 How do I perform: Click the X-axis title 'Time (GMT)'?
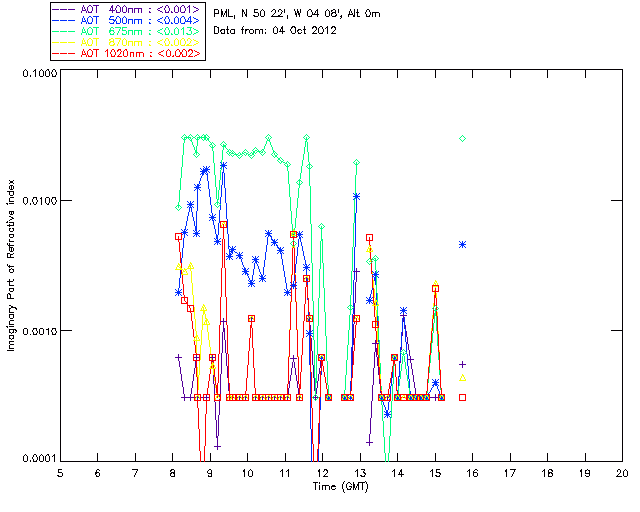click(x=340, y=486)
